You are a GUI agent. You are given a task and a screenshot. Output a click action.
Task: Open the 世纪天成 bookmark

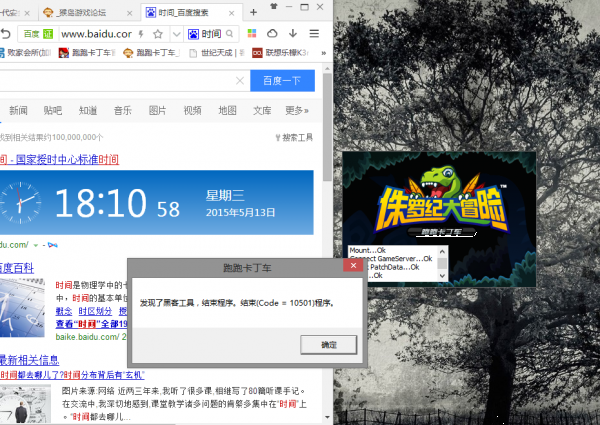(x=217, y=53)
